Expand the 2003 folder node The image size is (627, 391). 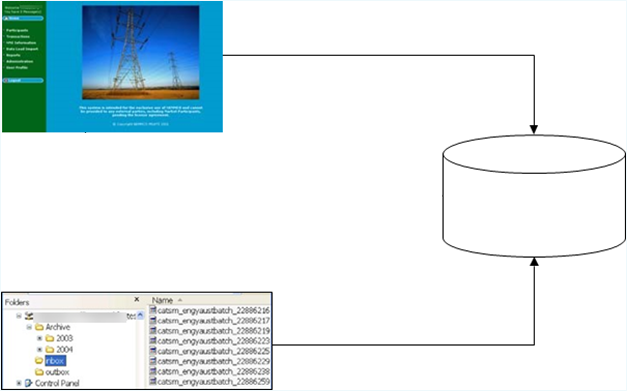coord(40,338)
